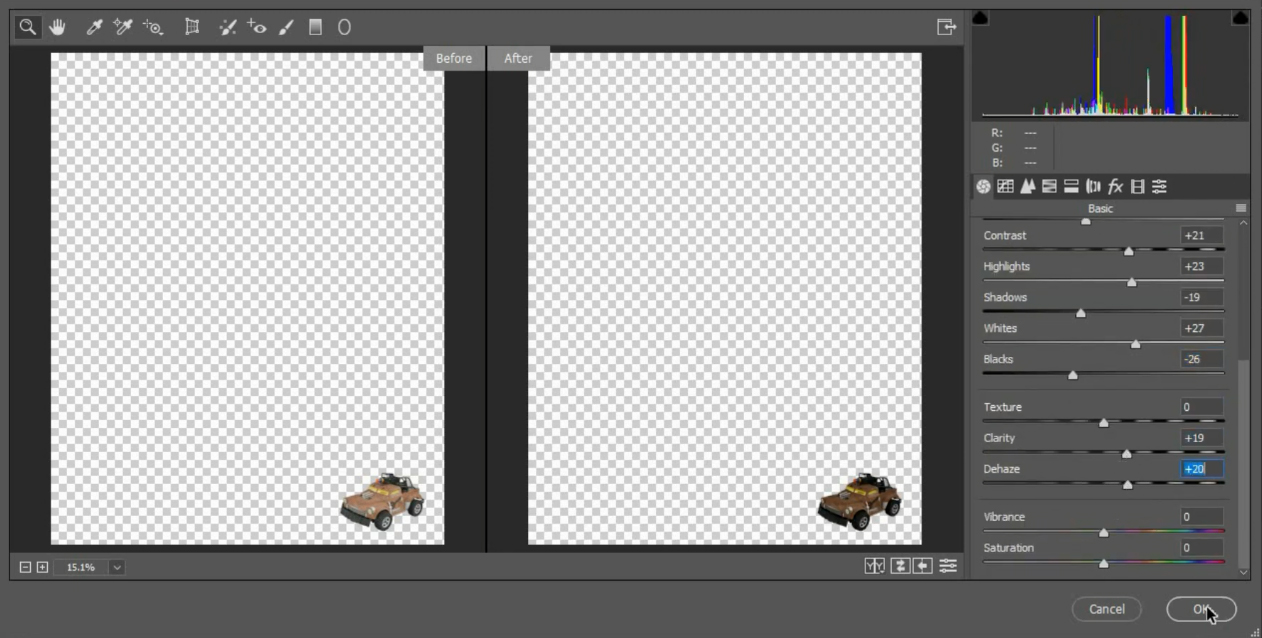The width and height of the screenshot is (1262, 638).
Task: Click the Saturation value field
Action: [1201, 549]
